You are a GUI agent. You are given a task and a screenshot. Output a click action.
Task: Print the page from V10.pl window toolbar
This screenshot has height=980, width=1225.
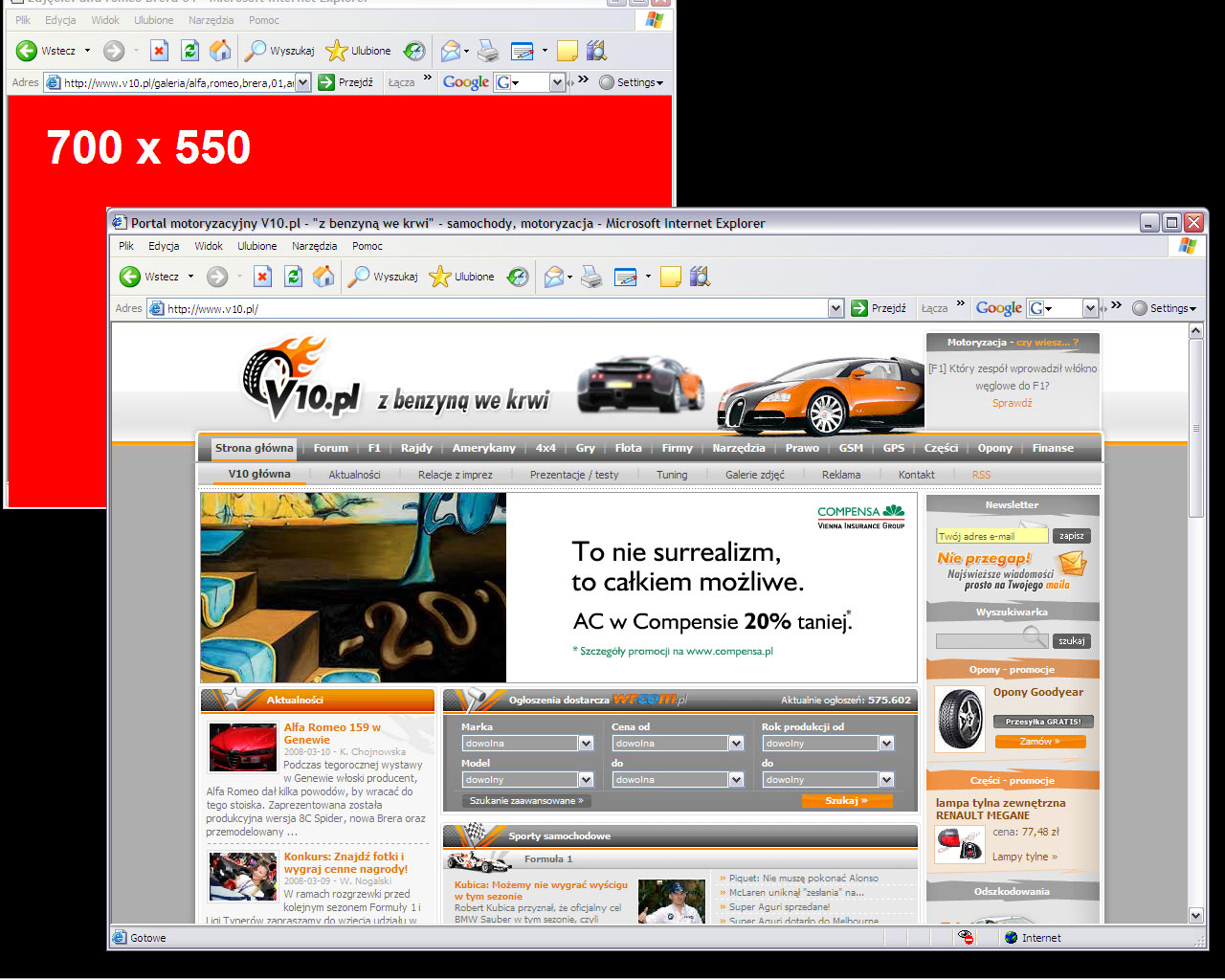click(591, 277)
